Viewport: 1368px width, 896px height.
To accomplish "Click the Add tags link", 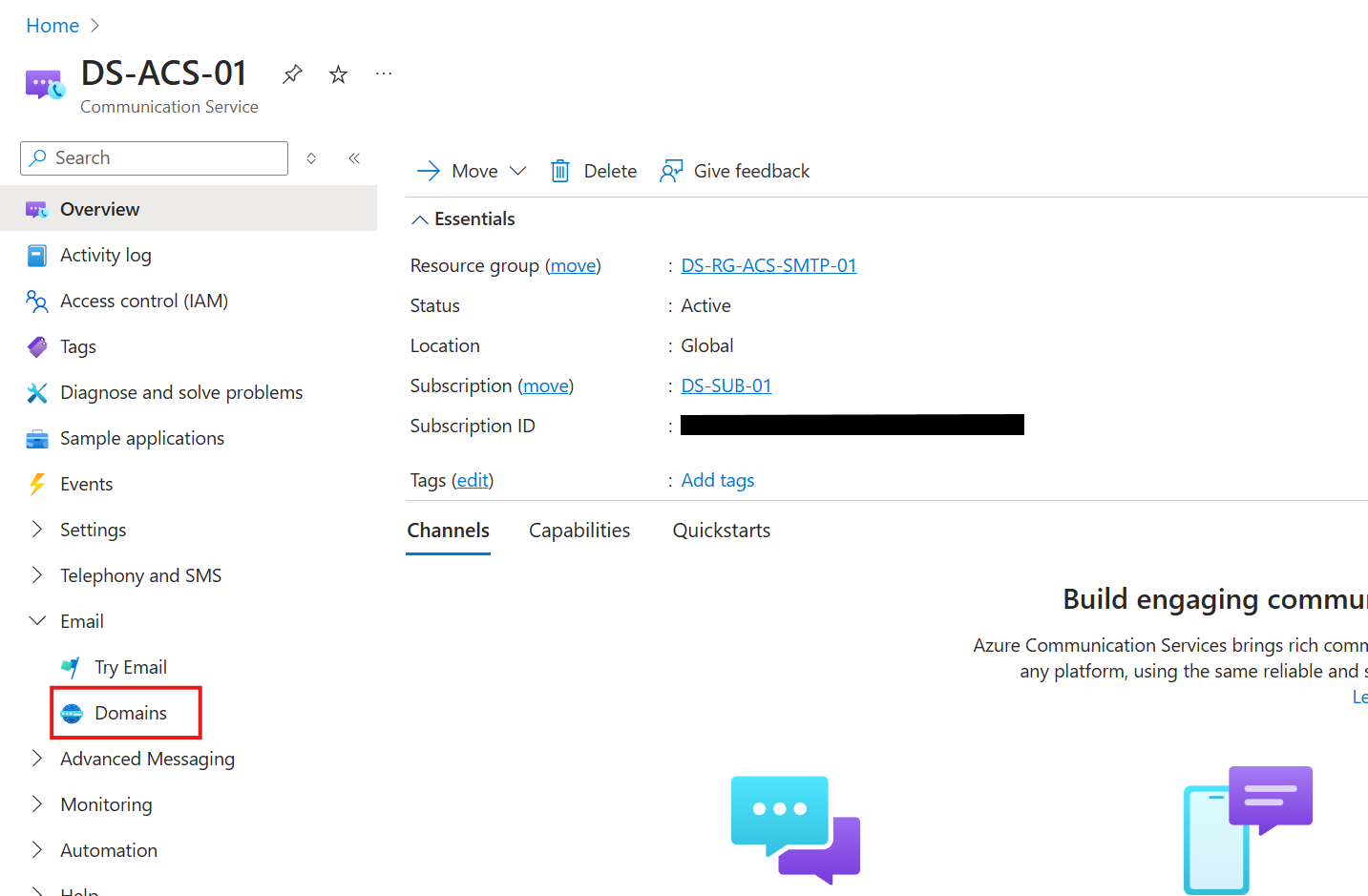I will pyautogui.click(x=717, y=480).
